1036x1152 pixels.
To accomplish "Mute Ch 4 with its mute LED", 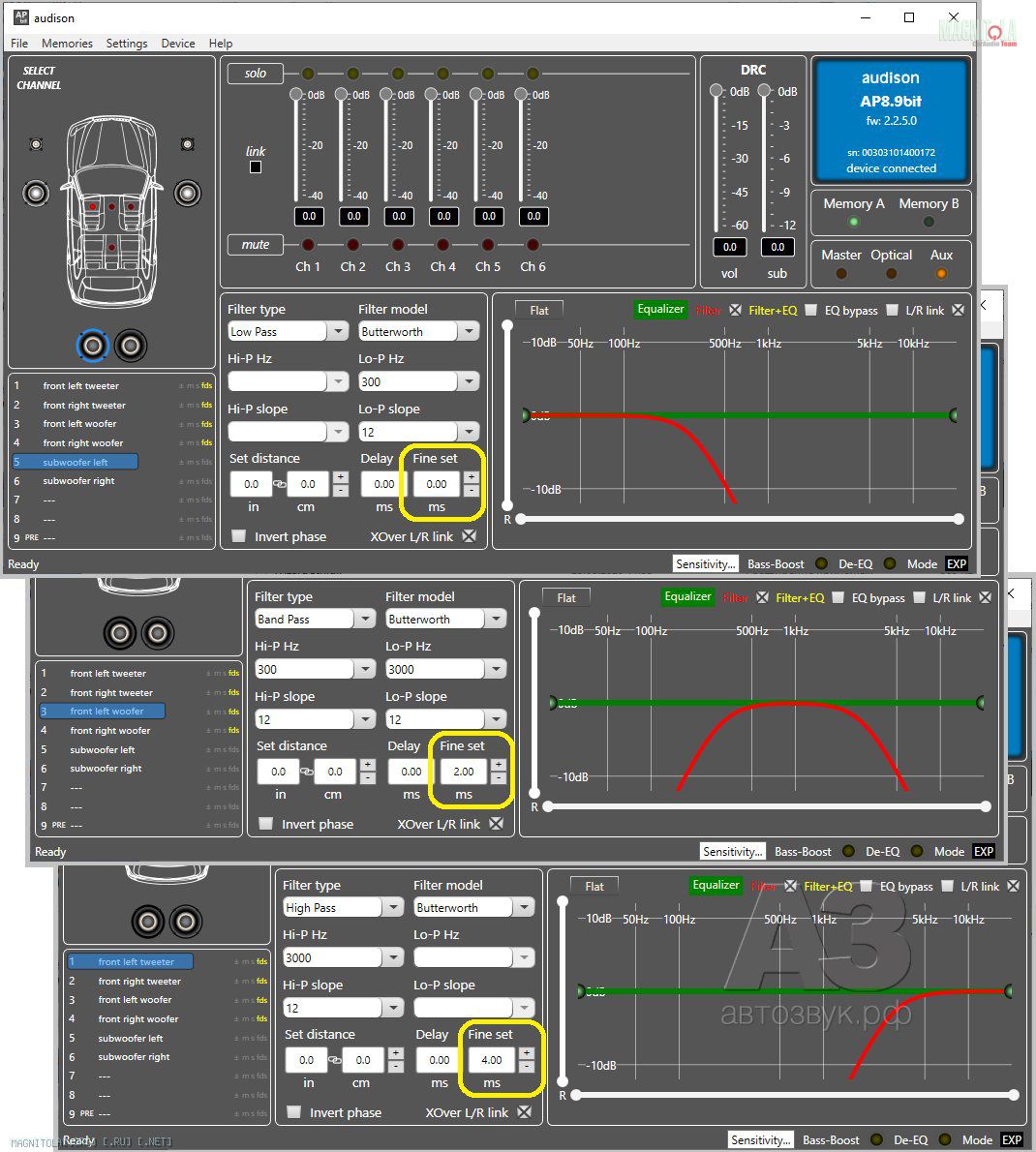I will pos(442,245).
